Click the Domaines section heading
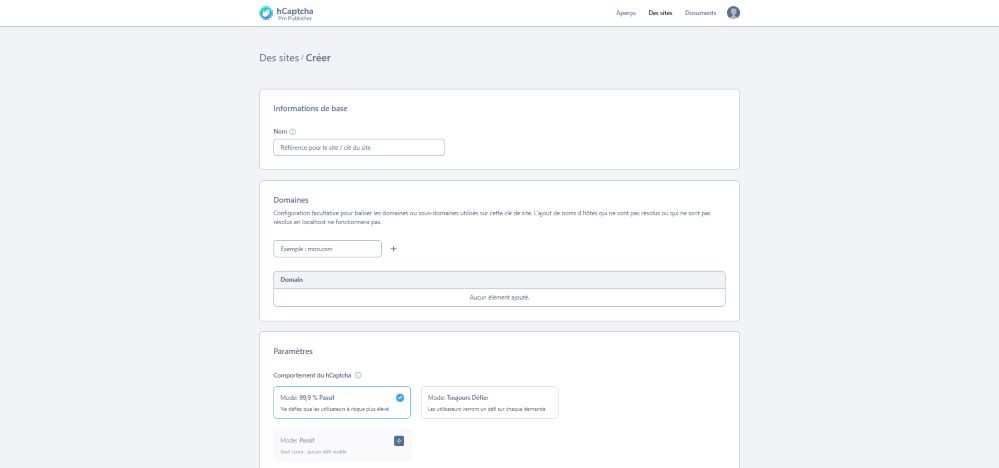The width and height of the screenshot is (999, 468). point(291,201)
